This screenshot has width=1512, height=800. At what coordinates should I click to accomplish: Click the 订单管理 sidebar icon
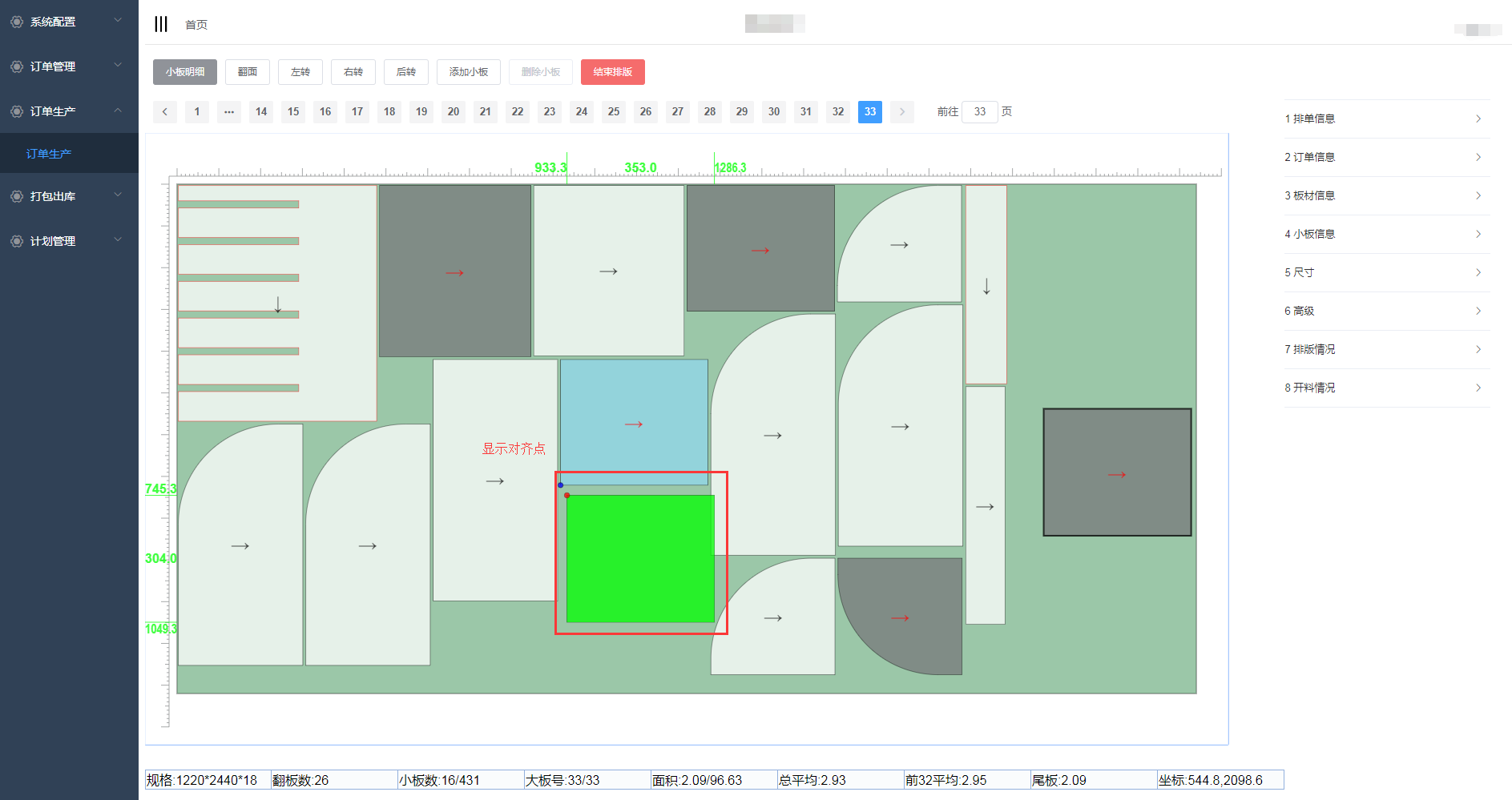17,66
